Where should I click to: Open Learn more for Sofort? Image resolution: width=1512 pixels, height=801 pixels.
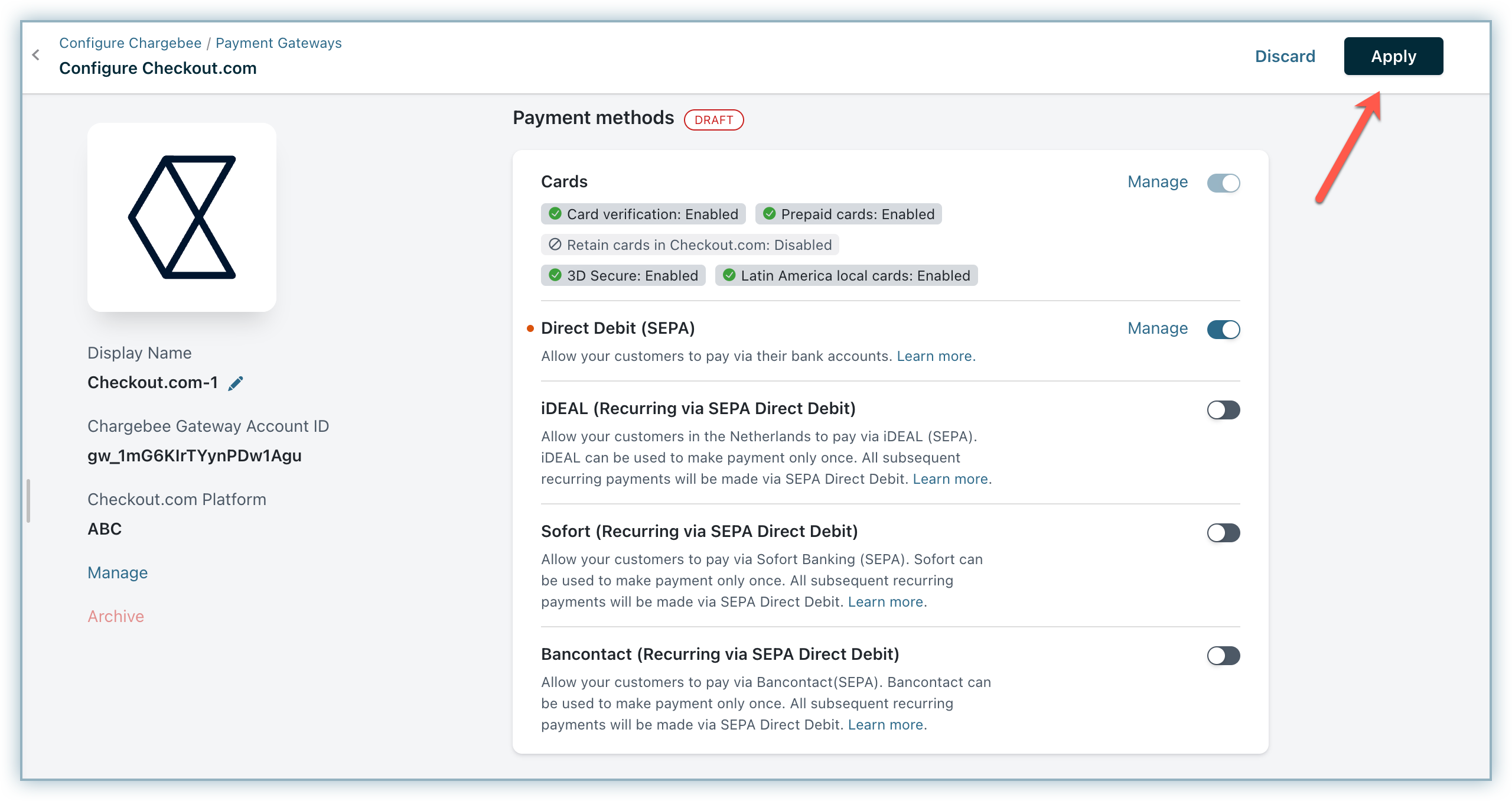(887, 602)
